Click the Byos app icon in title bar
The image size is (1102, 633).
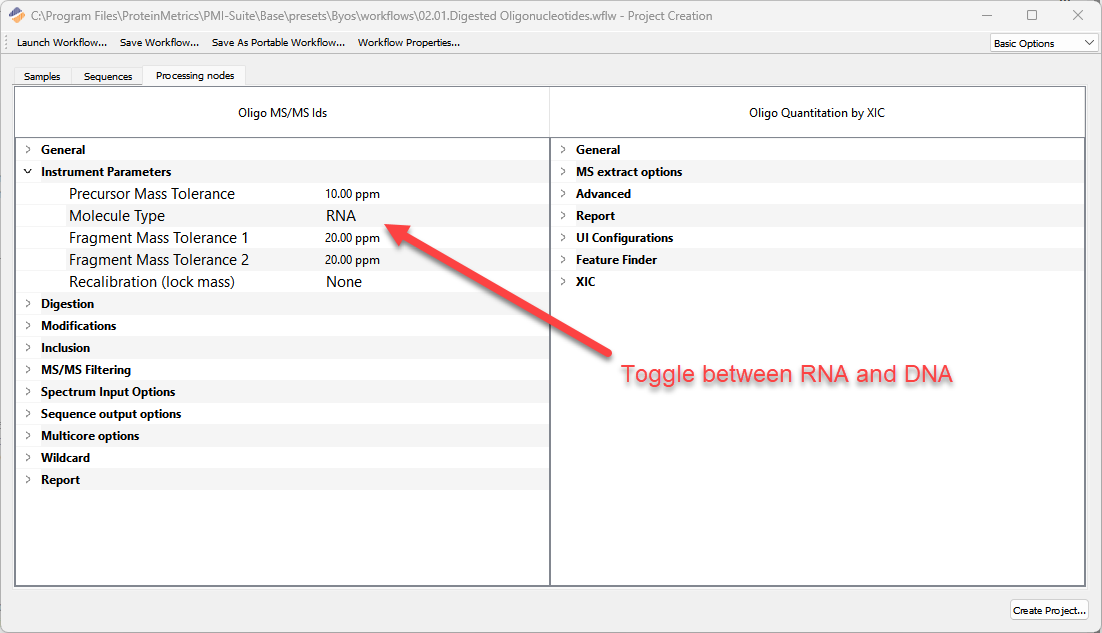tap(16, 16)
